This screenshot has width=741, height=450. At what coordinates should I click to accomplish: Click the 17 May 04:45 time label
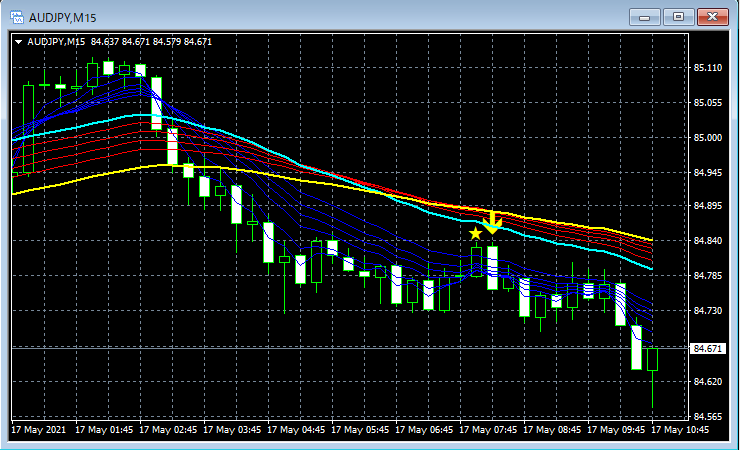(296, 431)
